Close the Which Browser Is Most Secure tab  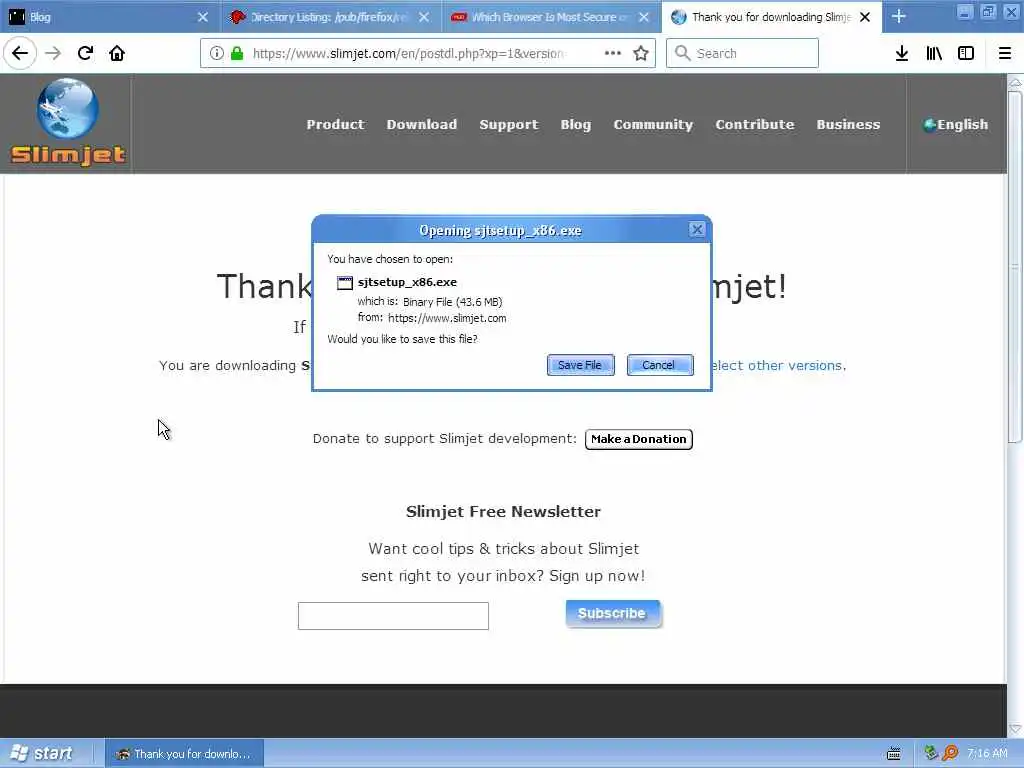644,17
